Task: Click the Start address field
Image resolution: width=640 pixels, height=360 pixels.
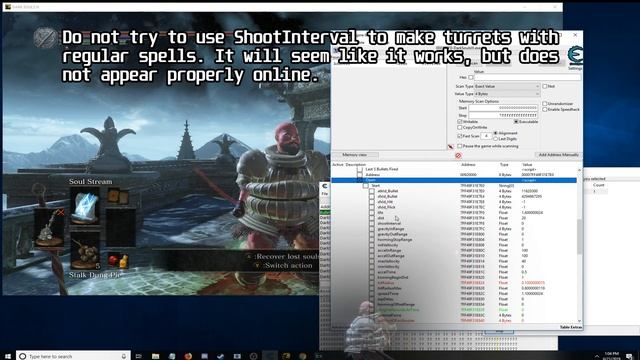Action: pyautogui.click(x=503, y=108)
